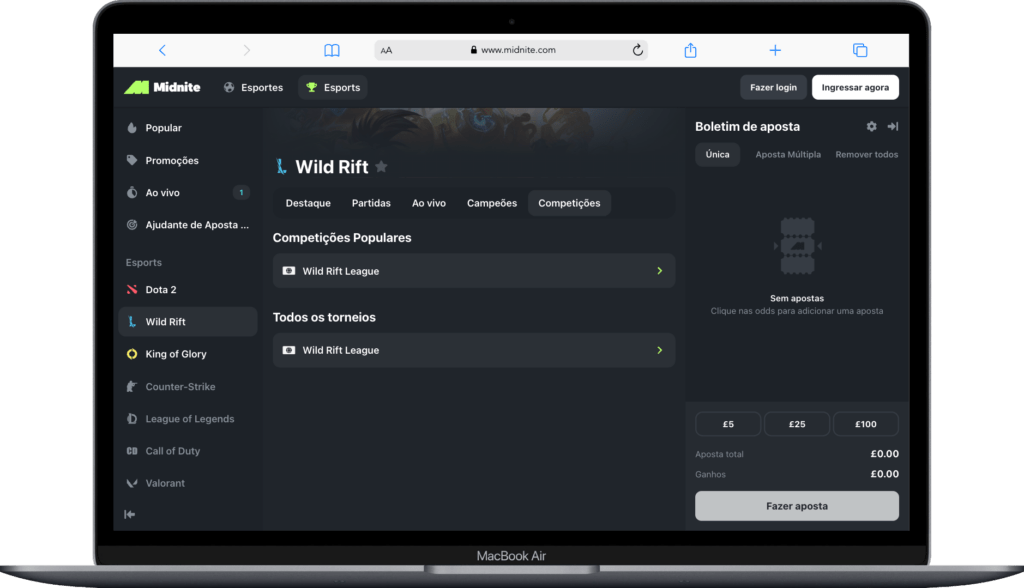Open Ajudante de Aposta in the sidebar
This screenshot has width=1024, height=588.
pyautogui.click(x=188, y=225)
